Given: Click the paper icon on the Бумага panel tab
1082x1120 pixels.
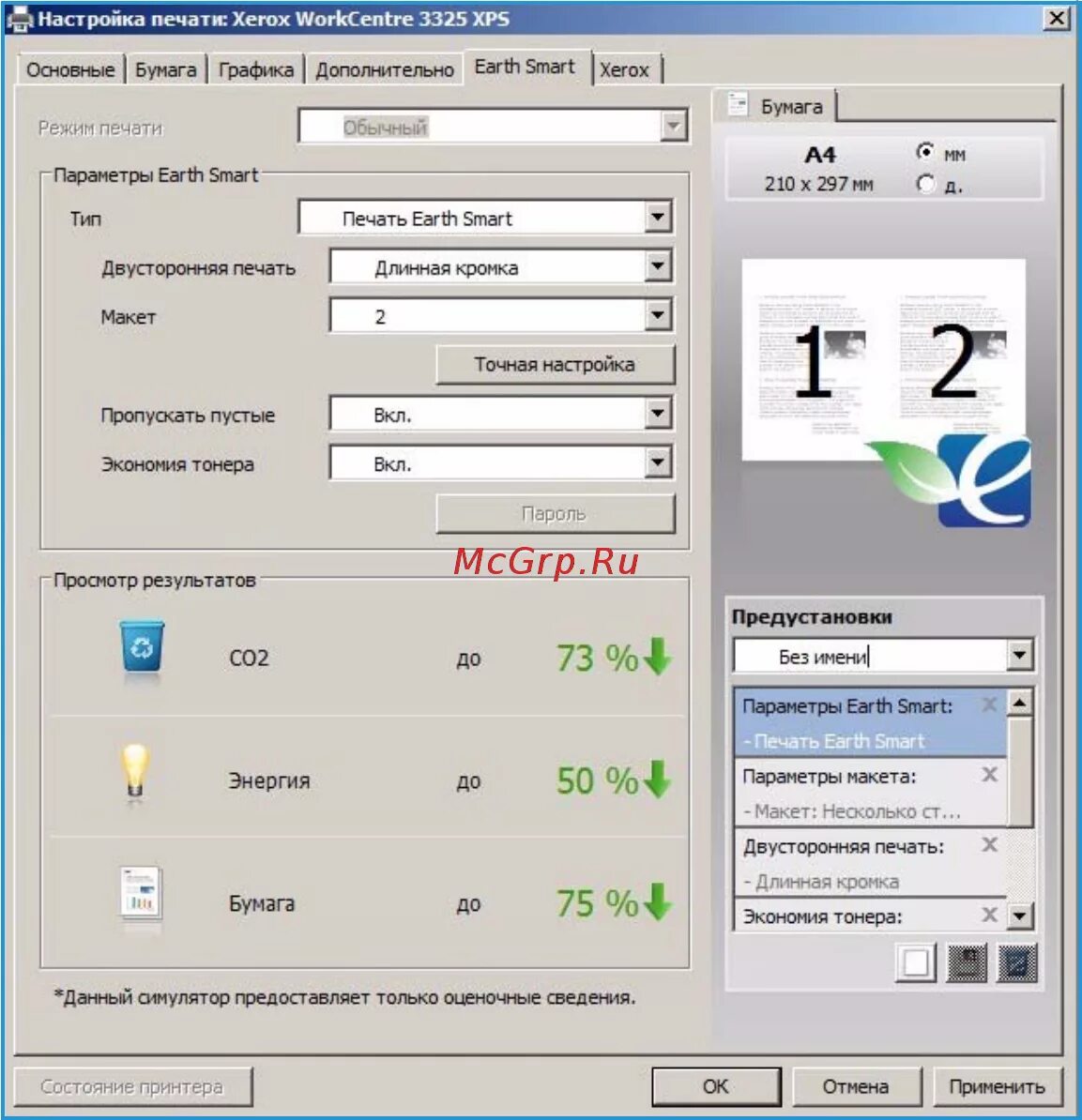Looking at the screenshot, I should point(738,105).
